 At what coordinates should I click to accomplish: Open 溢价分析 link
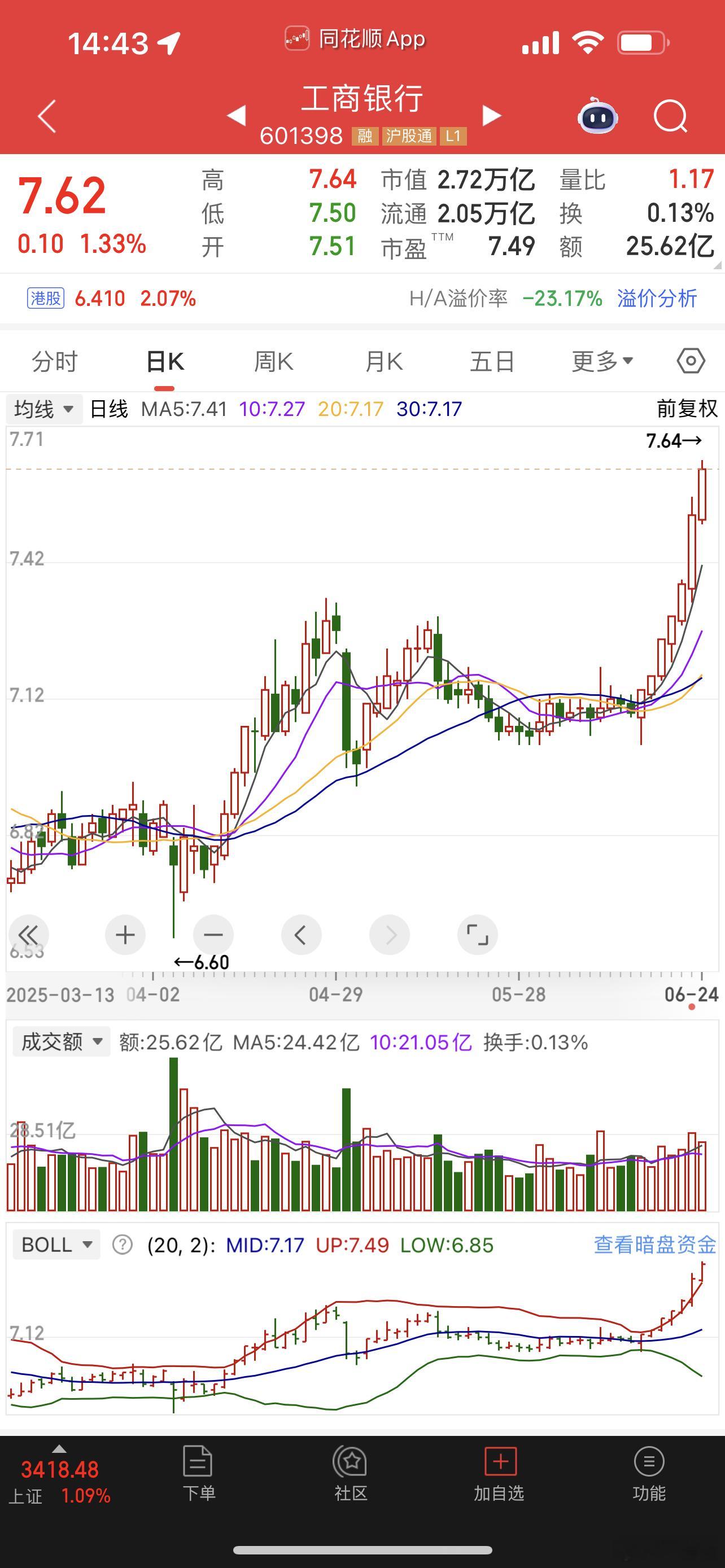(657, 298)
